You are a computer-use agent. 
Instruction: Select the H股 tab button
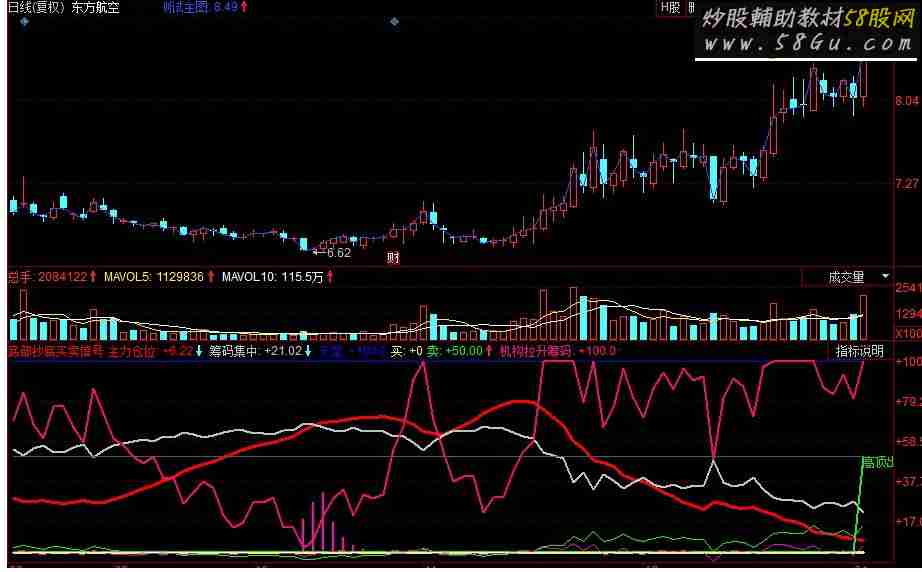pos(670,8)
